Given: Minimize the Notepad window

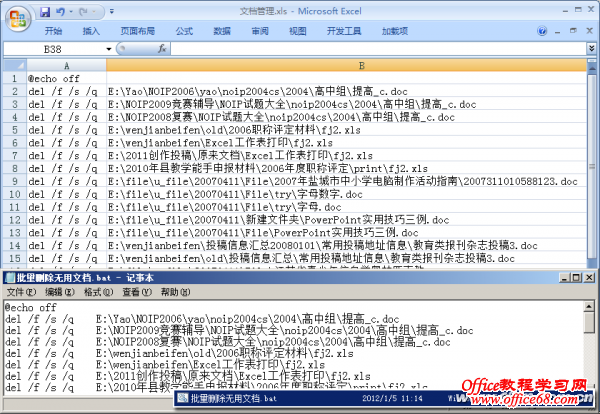Looking at the screenshot, I should tap(564, 277).
